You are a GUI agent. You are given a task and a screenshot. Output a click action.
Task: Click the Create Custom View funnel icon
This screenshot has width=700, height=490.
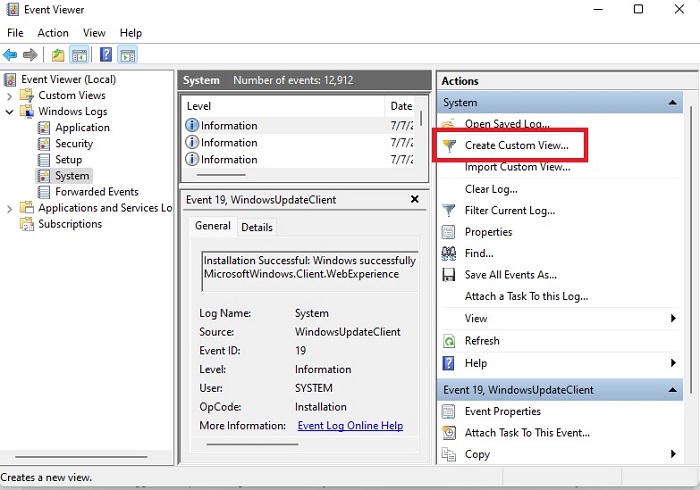(x=449, y=145)
